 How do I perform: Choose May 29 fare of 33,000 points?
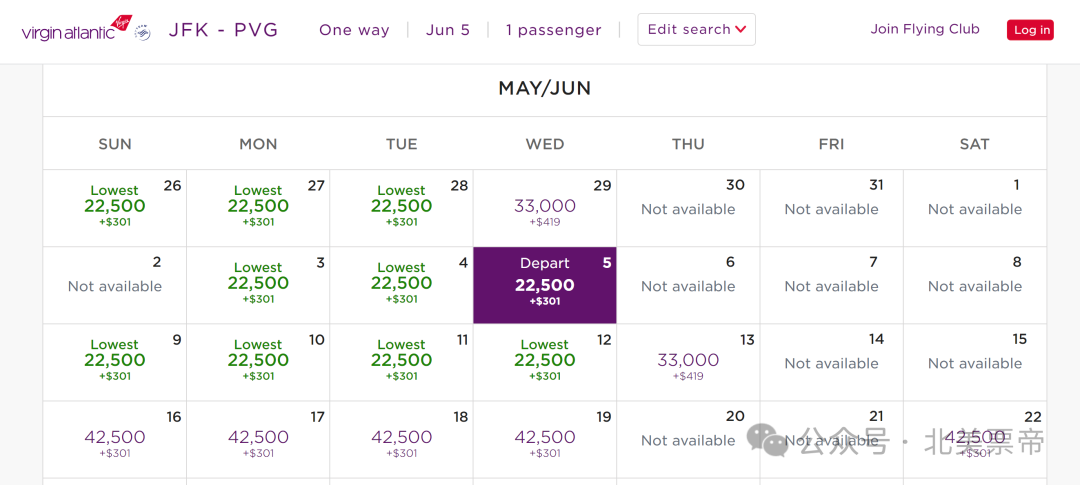545,208
